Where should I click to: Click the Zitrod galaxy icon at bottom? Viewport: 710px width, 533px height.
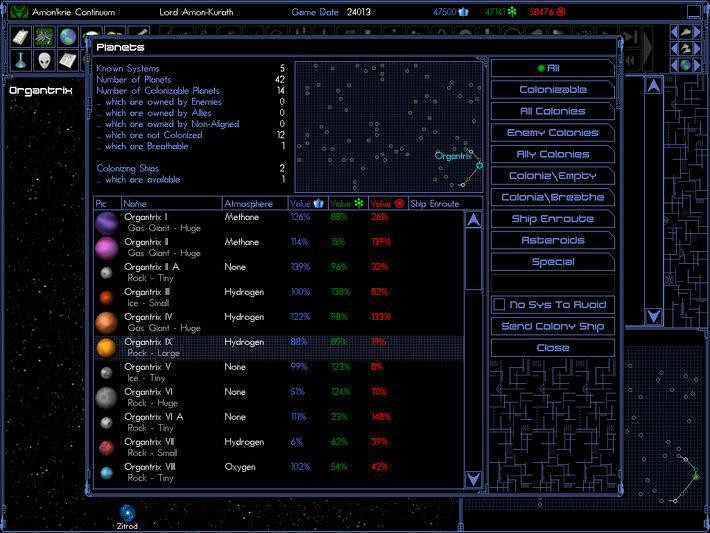[127, 513]
